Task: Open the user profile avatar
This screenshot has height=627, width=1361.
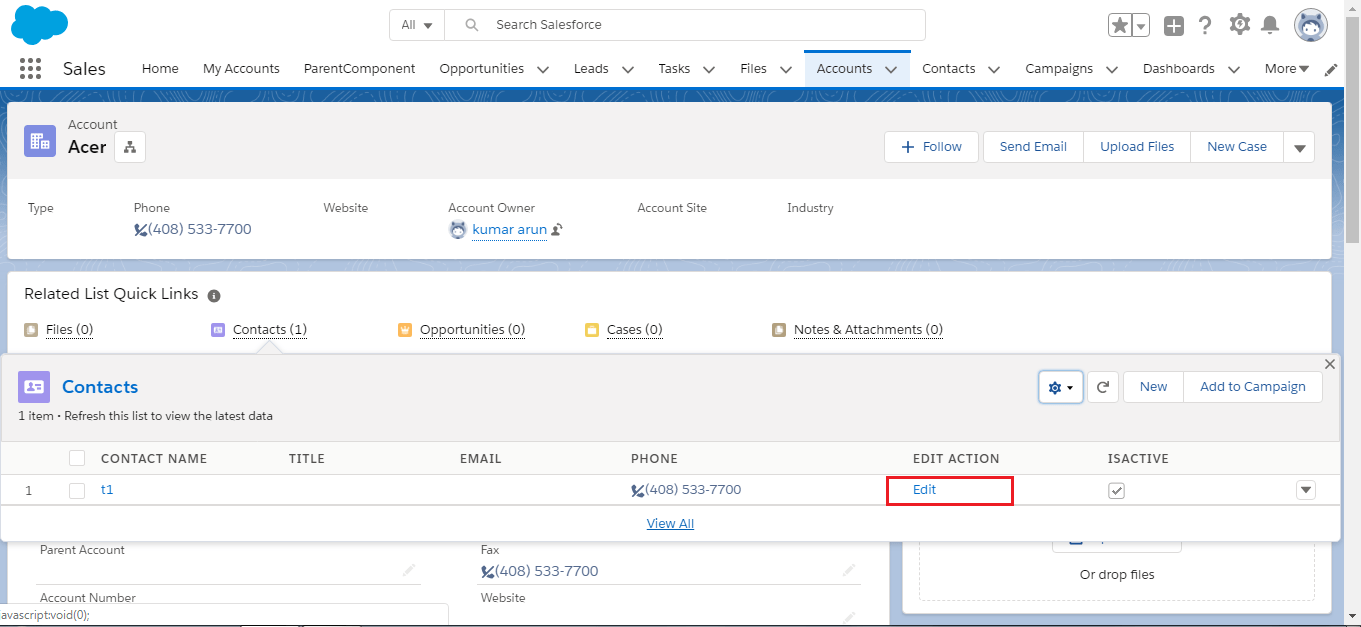Action: coord(1311,25)
